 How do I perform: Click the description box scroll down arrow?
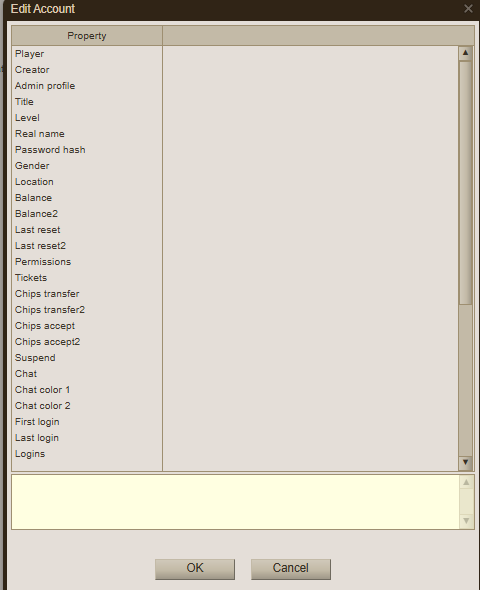[466, 521]
